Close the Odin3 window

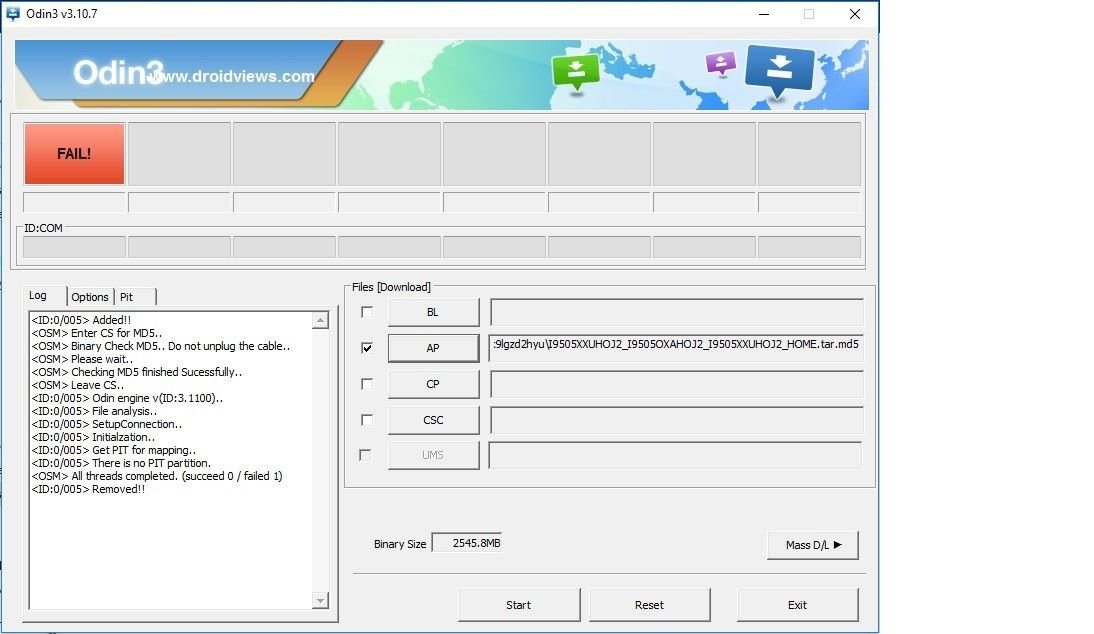(855, 14)
